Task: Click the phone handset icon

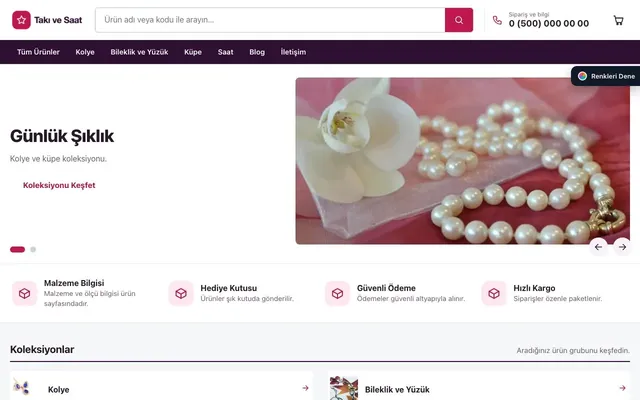Action: (x=497, y=20)
